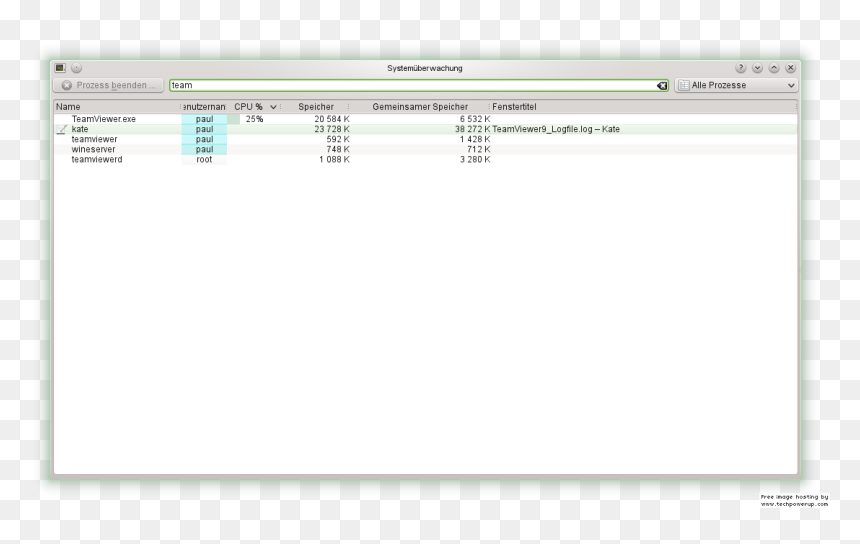Click paul user cell in wineserver row
The image size is (860, 544).
tap(204, 149)
